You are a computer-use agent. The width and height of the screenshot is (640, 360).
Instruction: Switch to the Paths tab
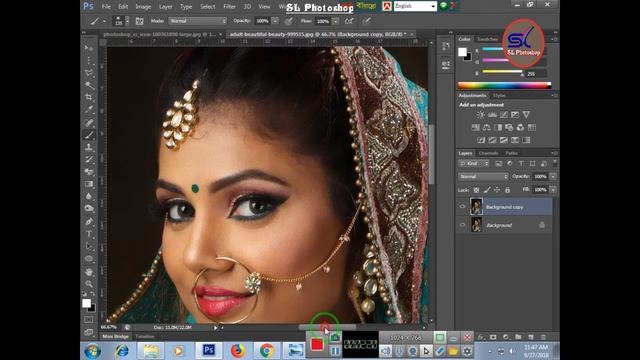click(x=511, y=153)
